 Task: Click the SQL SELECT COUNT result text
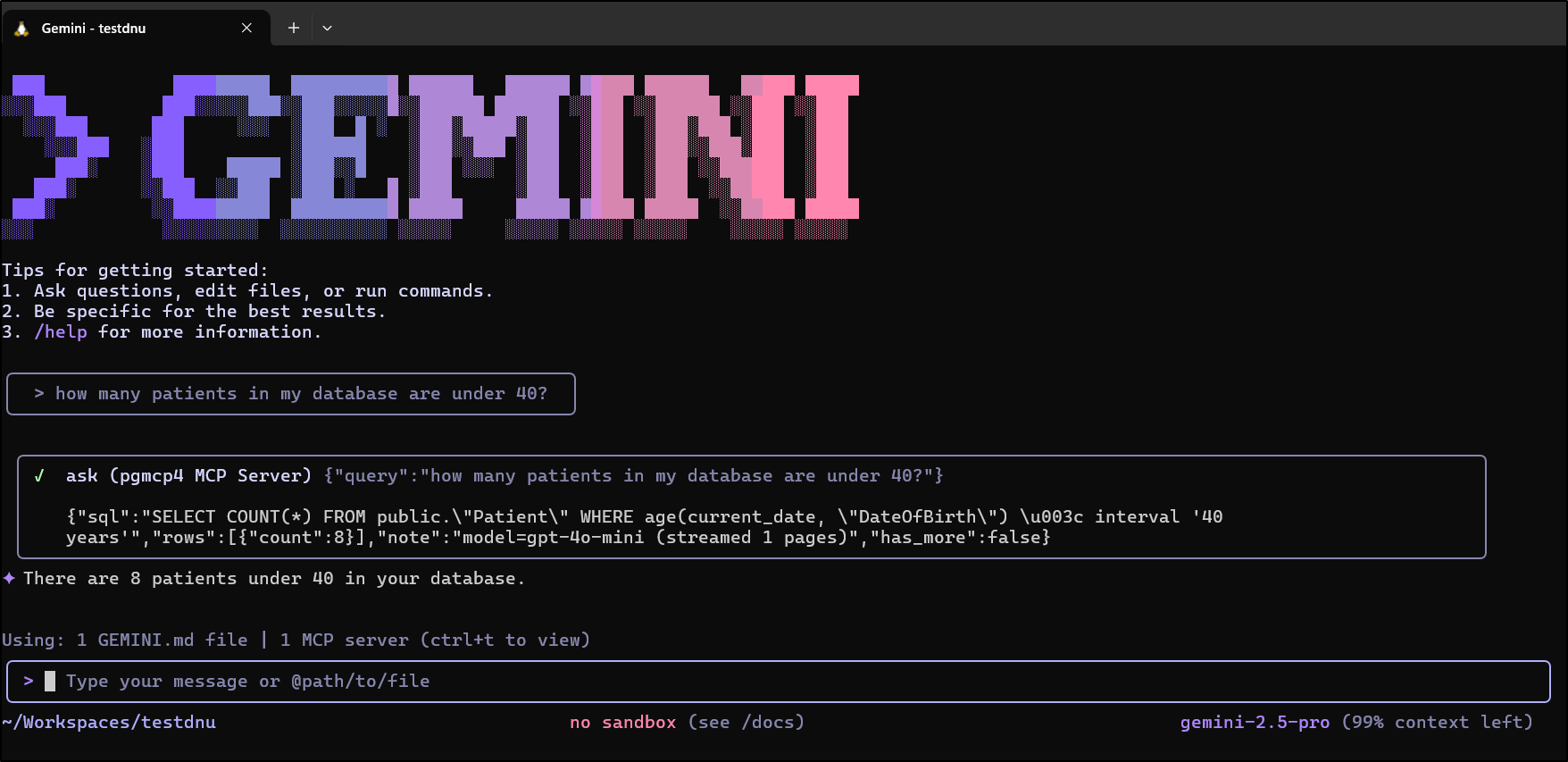pyautogui.click(x=644, y=527)
